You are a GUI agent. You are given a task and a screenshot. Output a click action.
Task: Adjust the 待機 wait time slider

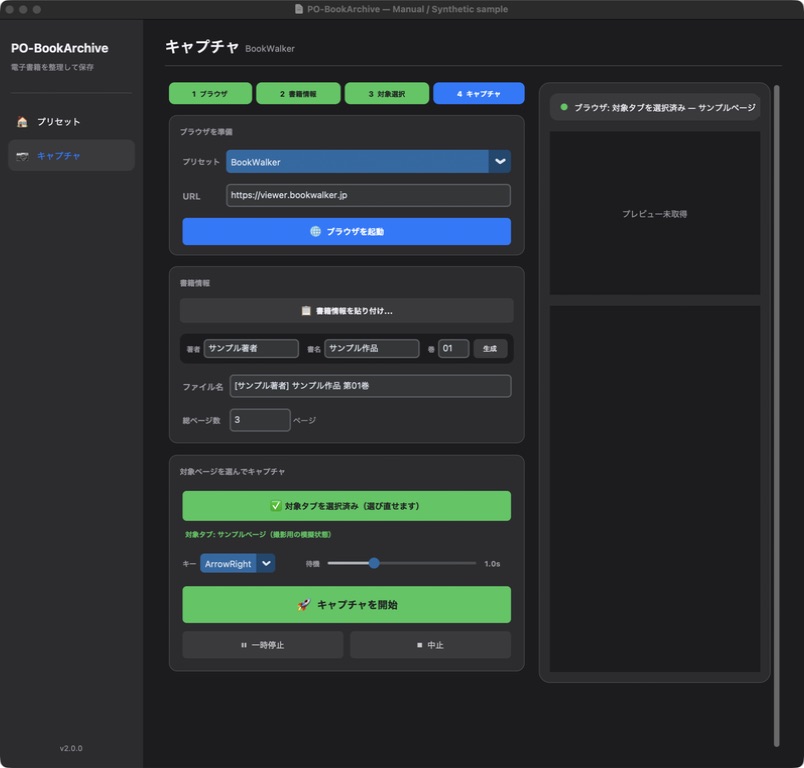[401, 563]
